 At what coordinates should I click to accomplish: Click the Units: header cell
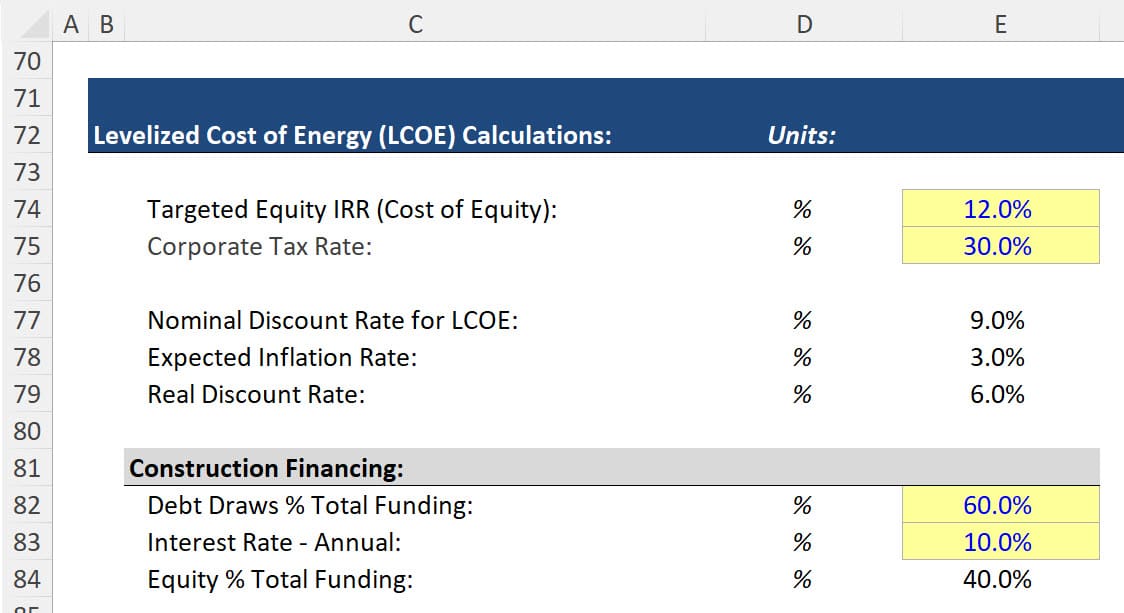pyautogui.click(x=803, y=135)
